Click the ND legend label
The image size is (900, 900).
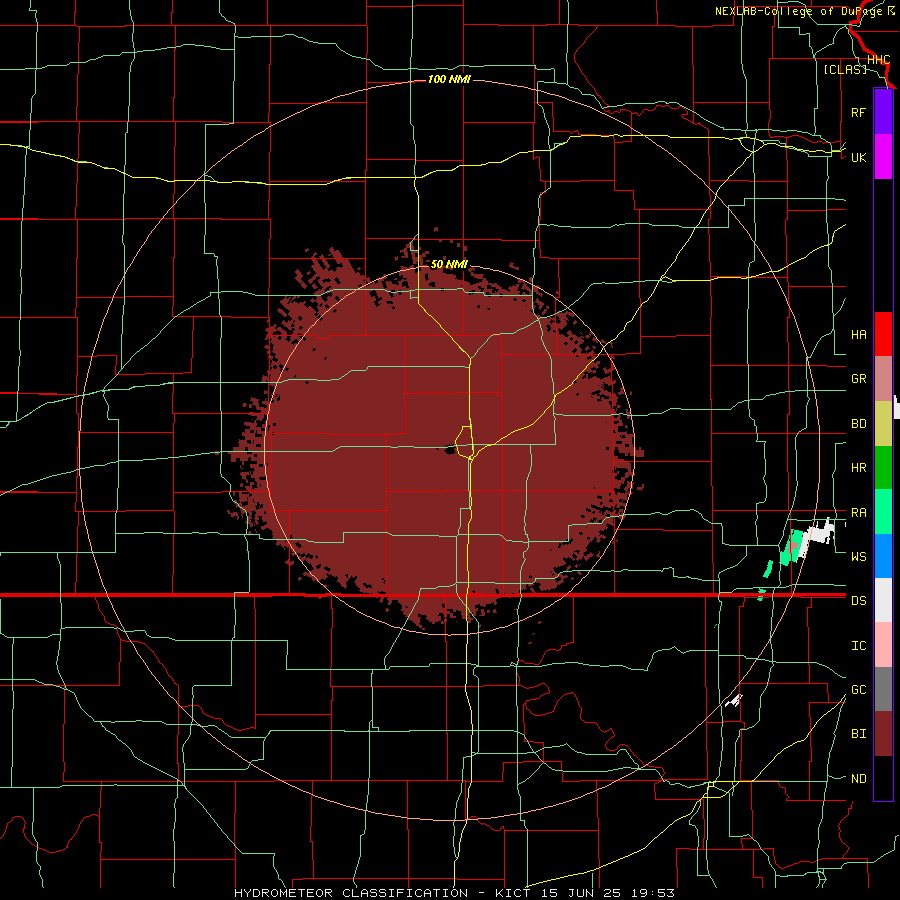(x=858, y=779)
